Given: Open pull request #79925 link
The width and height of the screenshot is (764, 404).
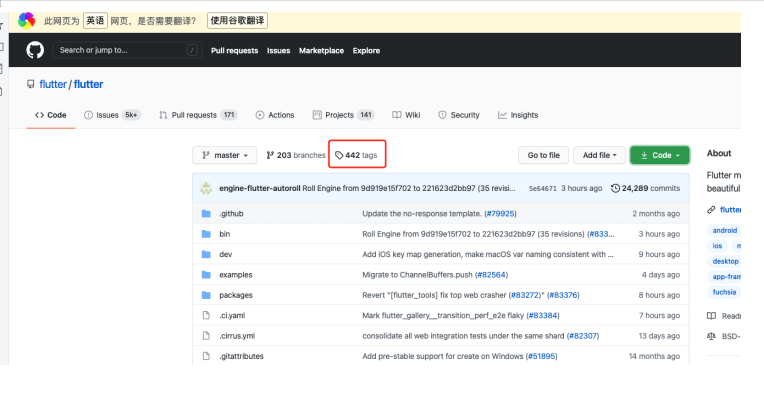Looking at the screenshot, I should 500,213.
